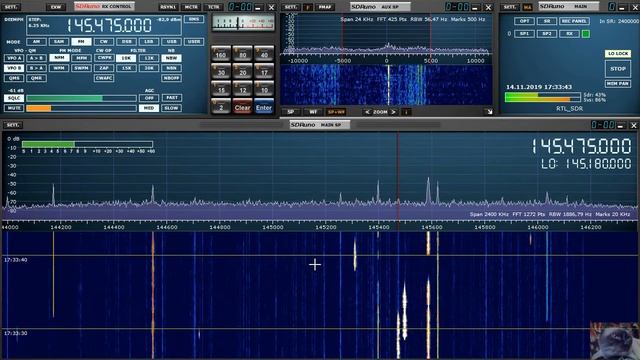This screenshot has height=360, width=640.
Task: Click the SP1 button
Action: point(524,34)
